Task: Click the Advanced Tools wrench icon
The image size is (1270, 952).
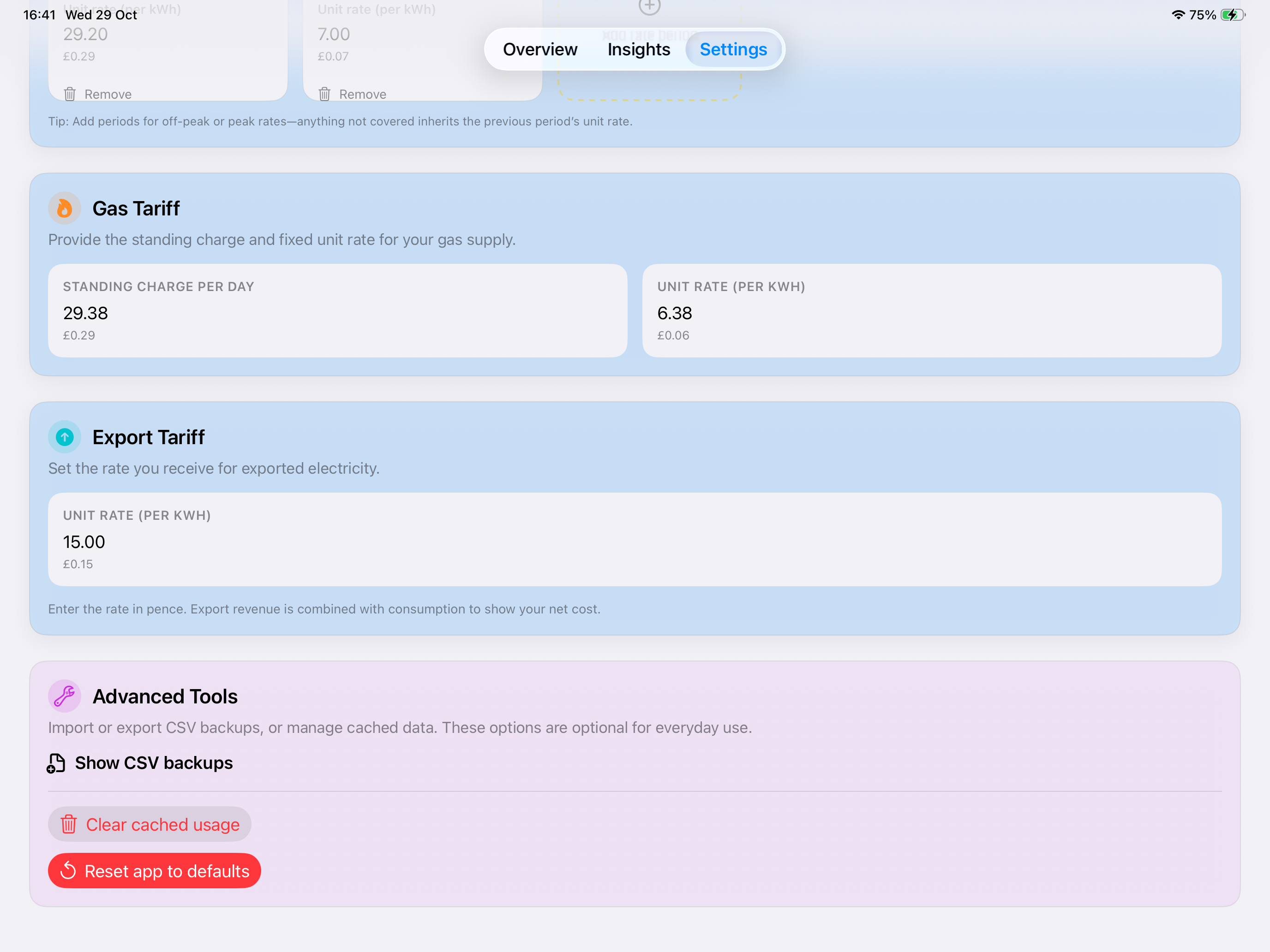Action: pyautogui.click(x=64, y=696)
